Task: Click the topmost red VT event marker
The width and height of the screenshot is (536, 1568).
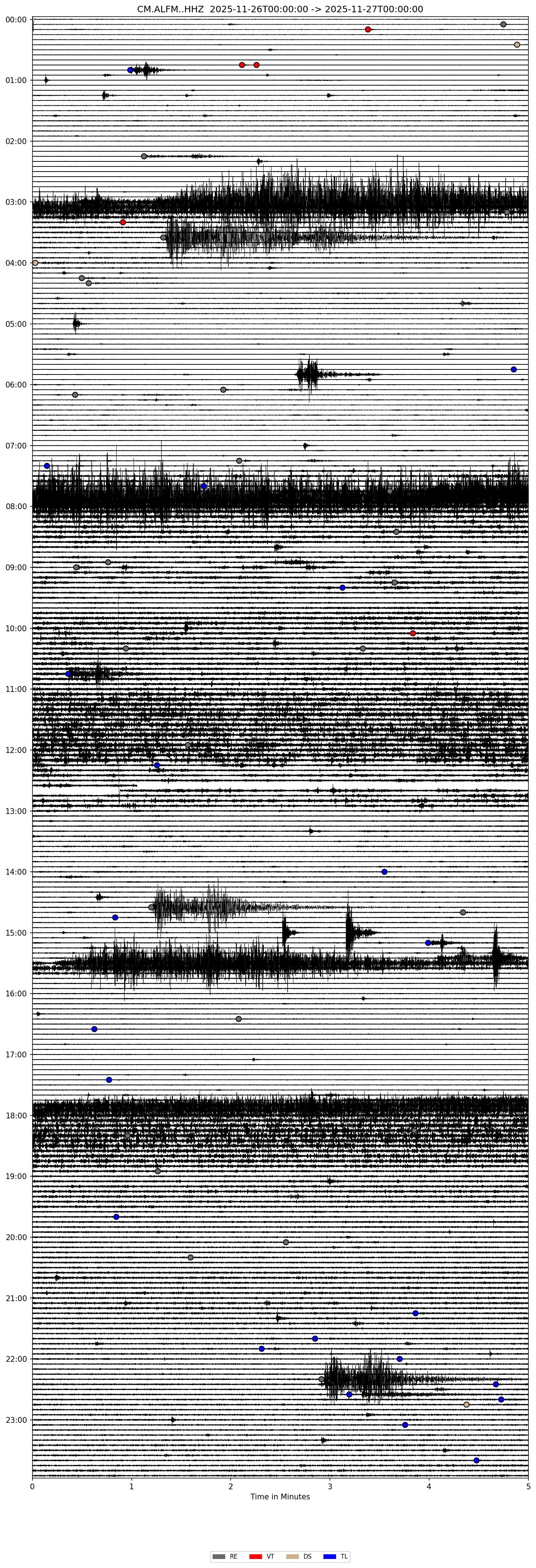Action: 367,29
